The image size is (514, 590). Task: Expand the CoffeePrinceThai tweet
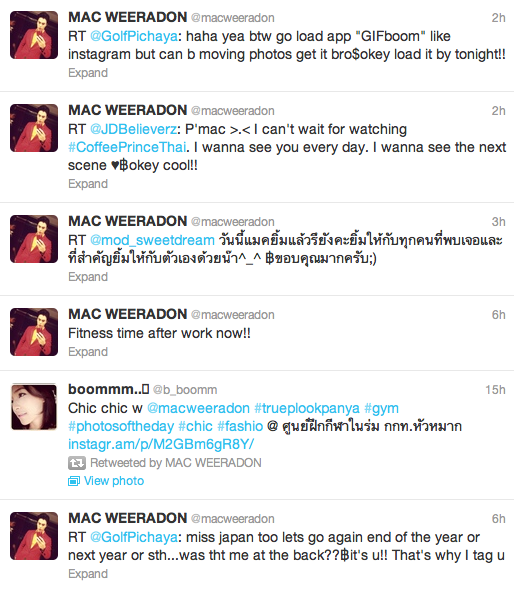88,184
